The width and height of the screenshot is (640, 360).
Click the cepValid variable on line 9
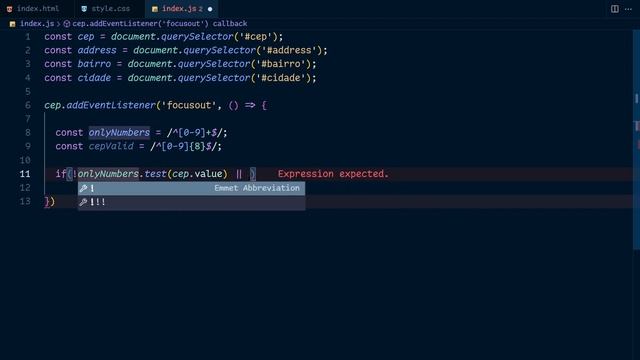pos(111,147)
